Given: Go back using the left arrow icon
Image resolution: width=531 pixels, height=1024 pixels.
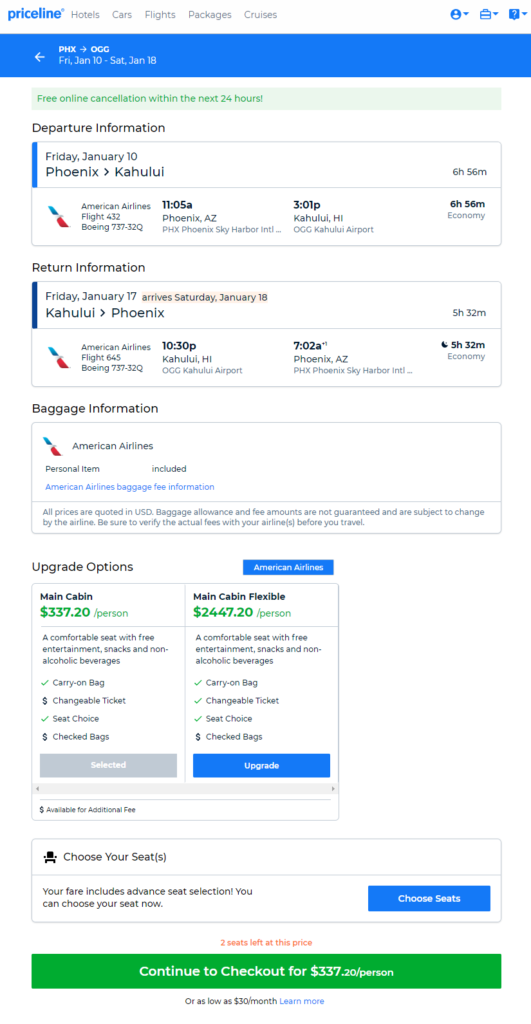Looking at the screenshot, I should pos(40,57).
